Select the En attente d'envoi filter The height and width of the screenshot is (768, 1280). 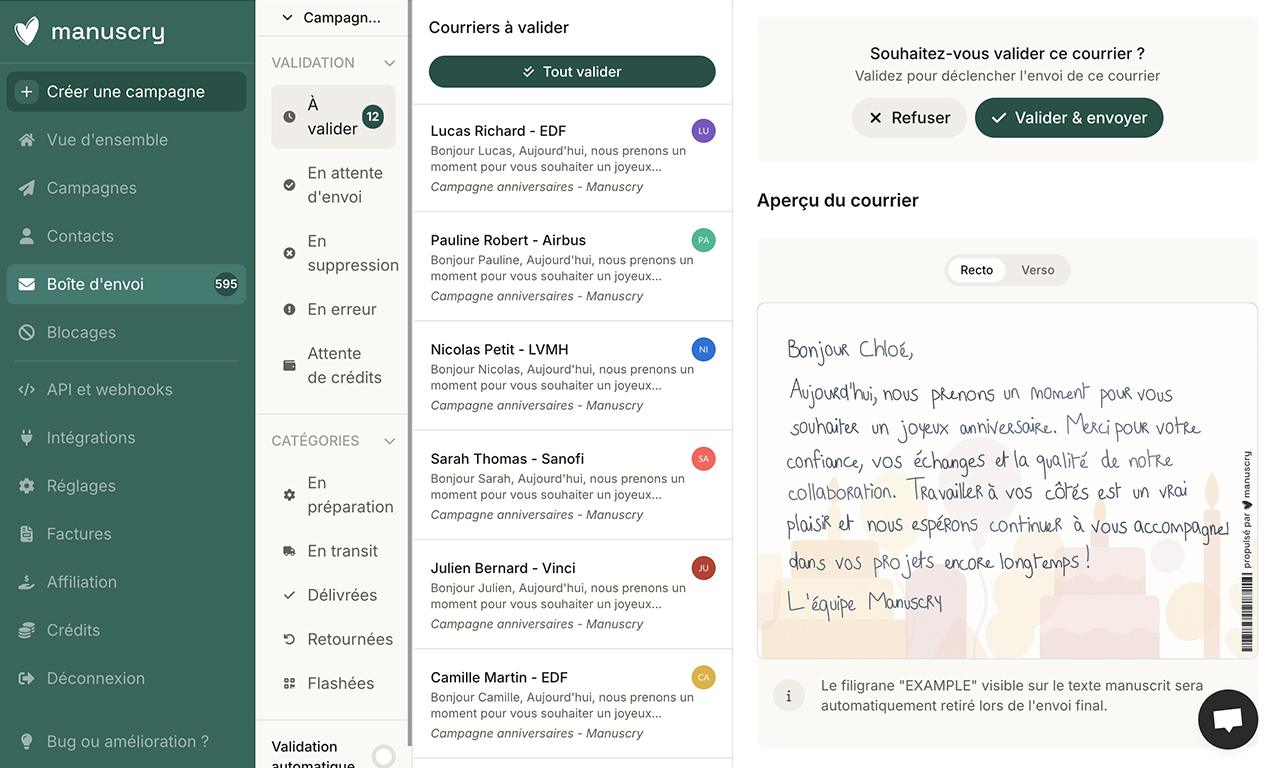pos(344,185)
